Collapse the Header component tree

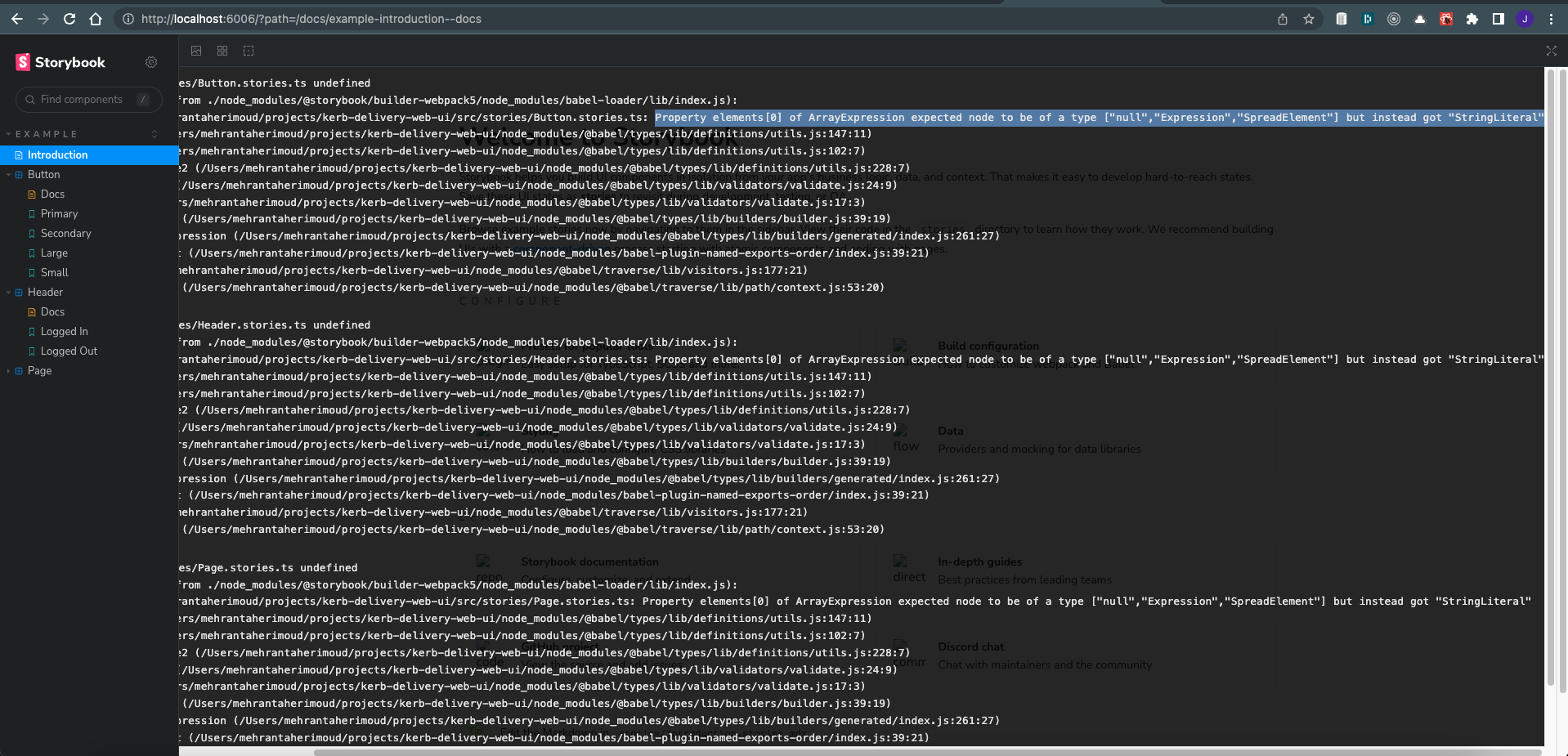click(10, 292)
